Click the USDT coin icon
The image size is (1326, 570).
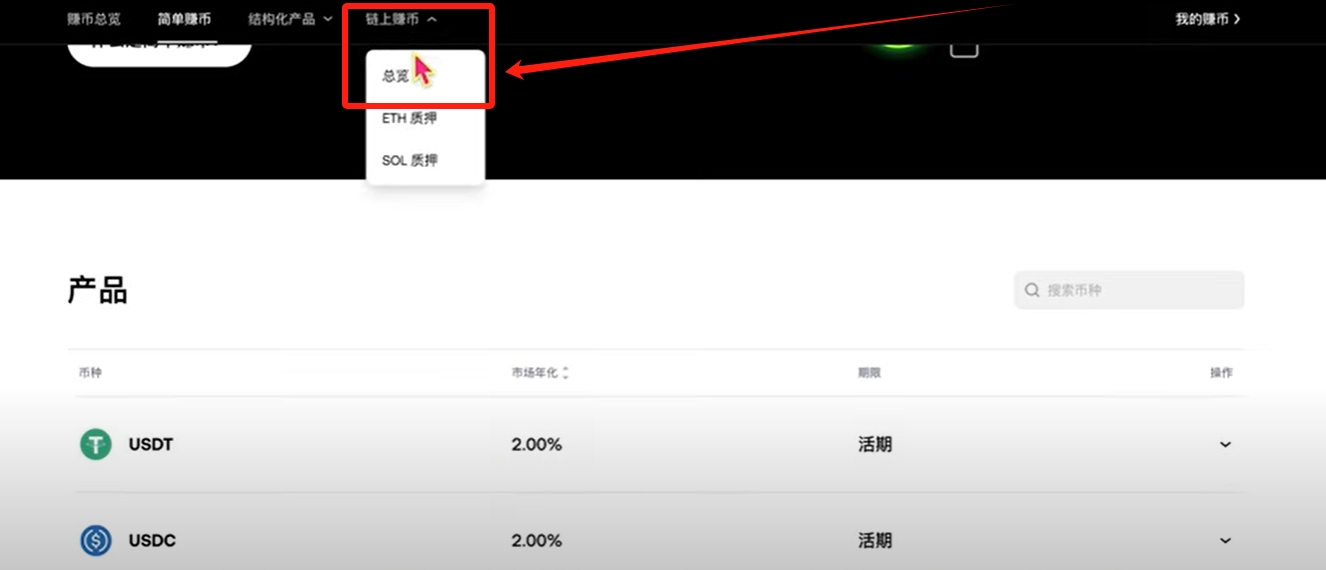pyautogui.click(x=96, y=444)
